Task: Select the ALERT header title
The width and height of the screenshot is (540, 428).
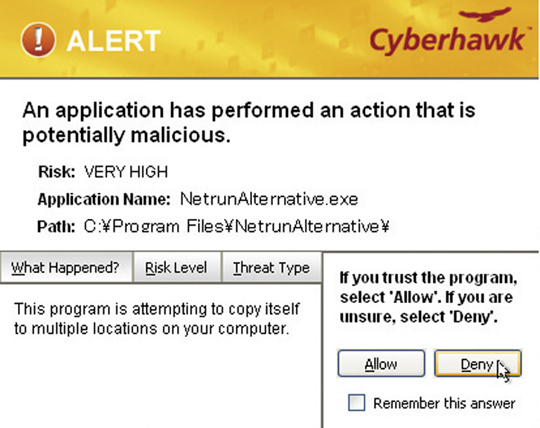Action: click(114, 41)
